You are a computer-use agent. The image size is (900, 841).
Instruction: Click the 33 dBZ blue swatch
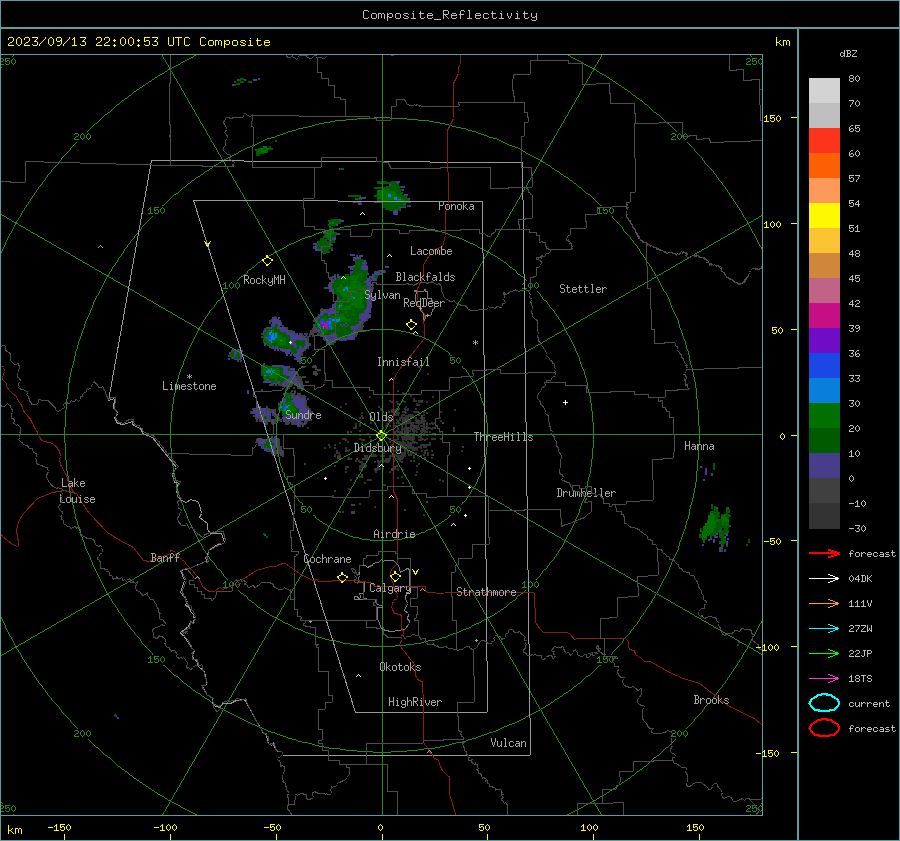click(x=824, y=365)
